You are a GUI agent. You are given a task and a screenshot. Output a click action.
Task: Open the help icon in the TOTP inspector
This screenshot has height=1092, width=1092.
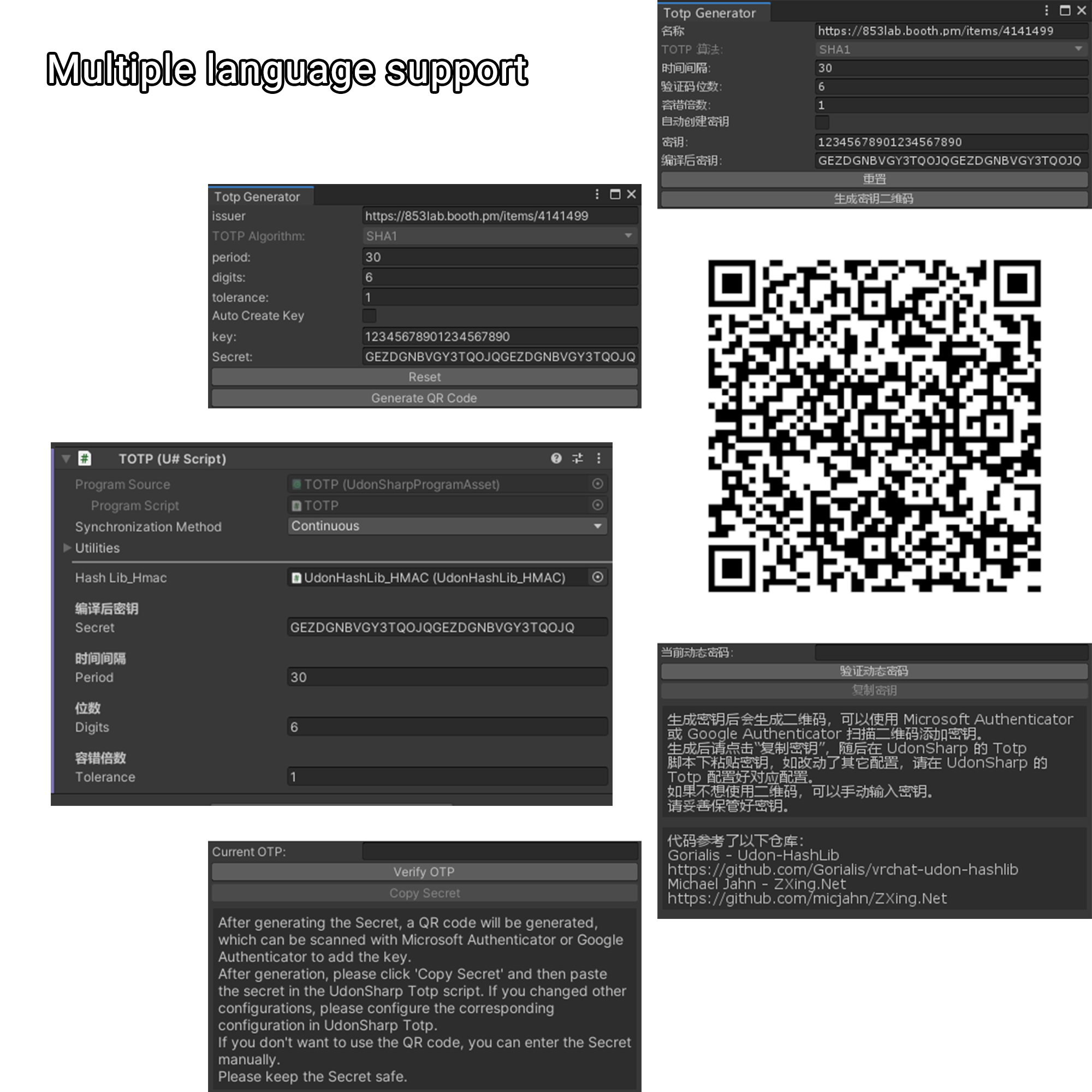pyautogui.click(x=556, y=459)
